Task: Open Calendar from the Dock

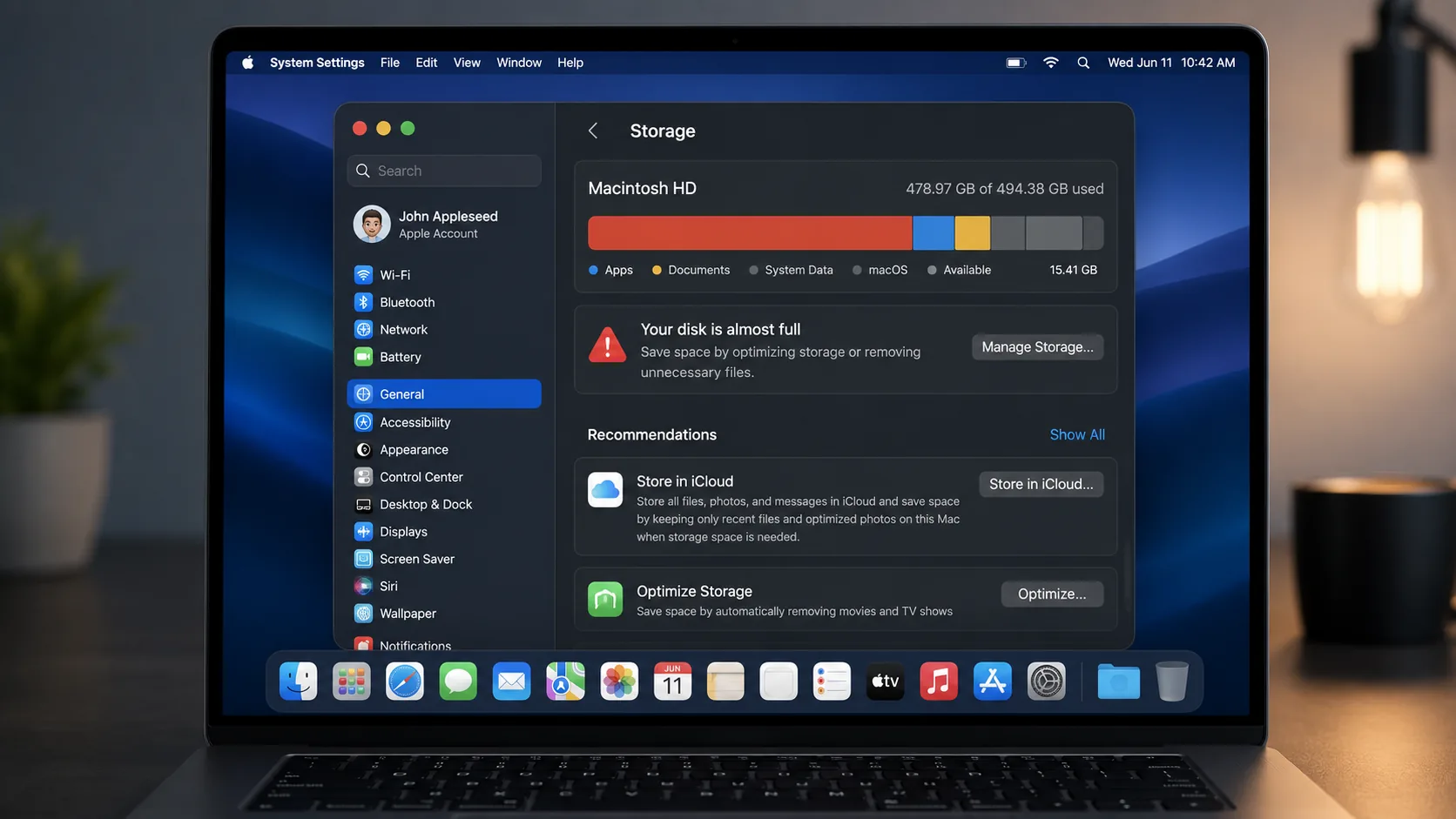Action: (672, 681)
